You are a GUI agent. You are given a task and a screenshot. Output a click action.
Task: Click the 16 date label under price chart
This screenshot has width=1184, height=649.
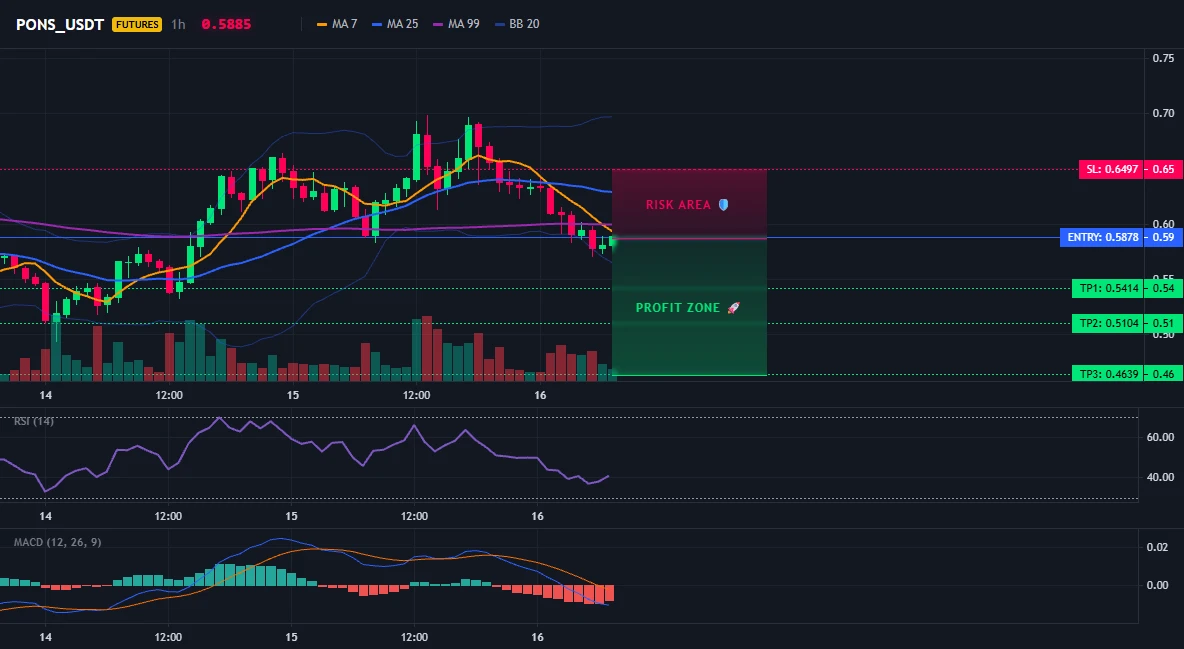pos(539,395)
